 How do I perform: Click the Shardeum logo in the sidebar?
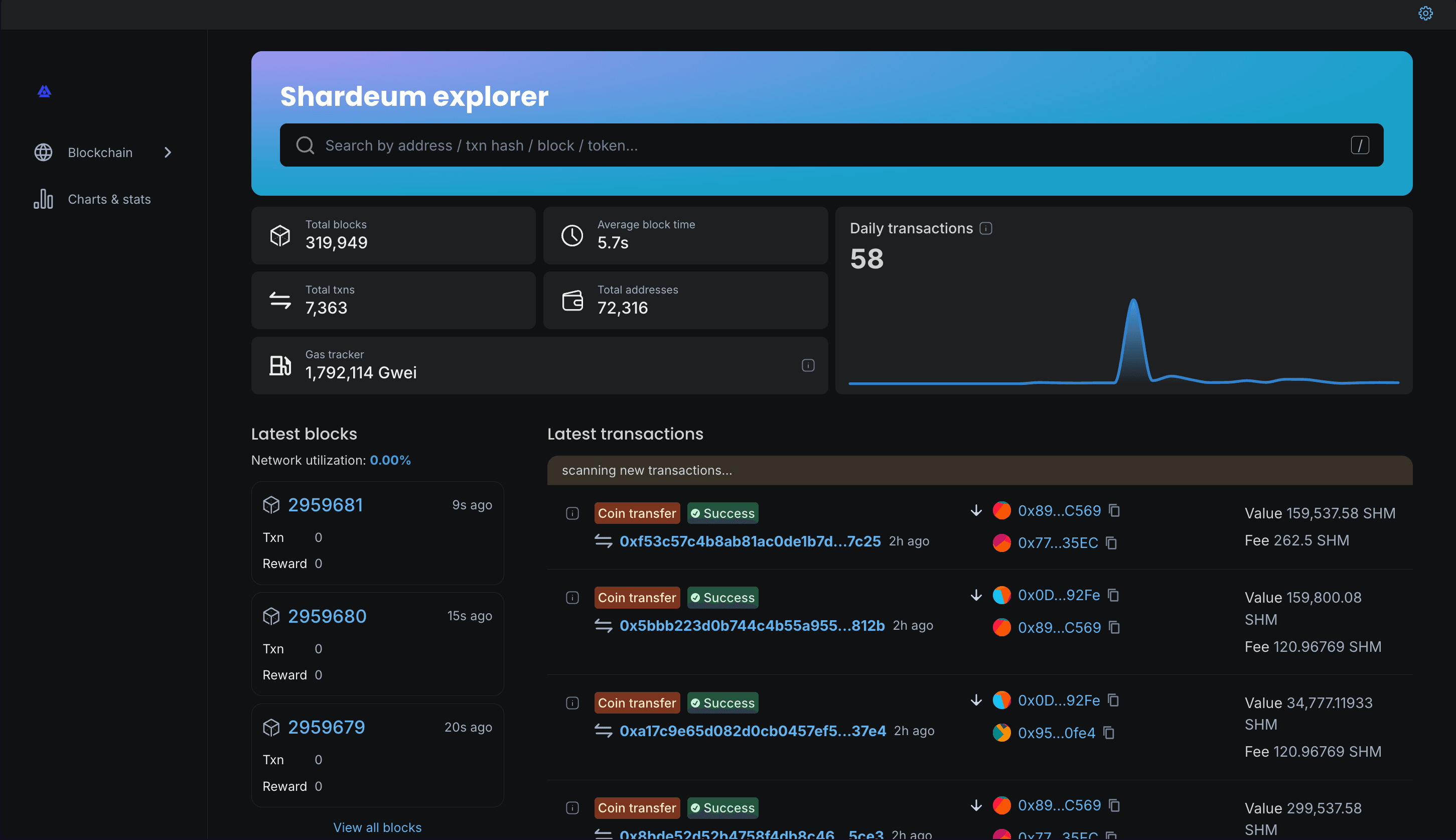coord(44,91)
